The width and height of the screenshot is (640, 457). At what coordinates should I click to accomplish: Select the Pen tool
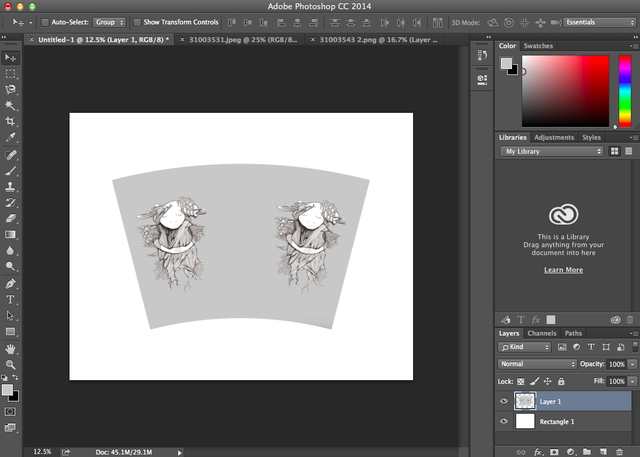pos(10,284)
